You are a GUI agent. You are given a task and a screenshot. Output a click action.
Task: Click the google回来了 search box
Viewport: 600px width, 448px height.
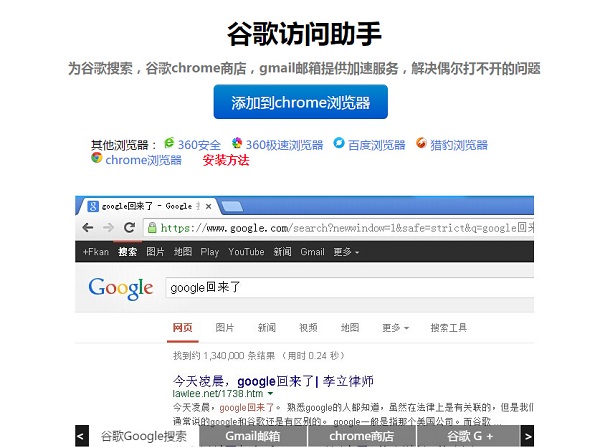350,287
